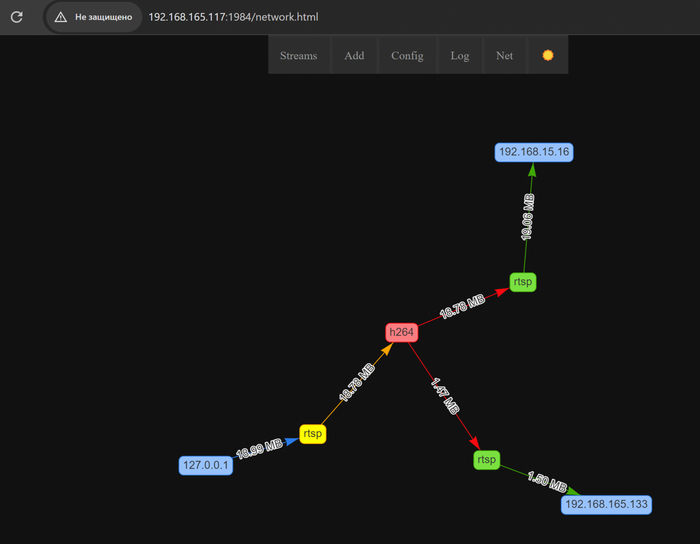Click the 19.06 MB edge label
This screenshot has height=544, width=700.
[527, 218]
